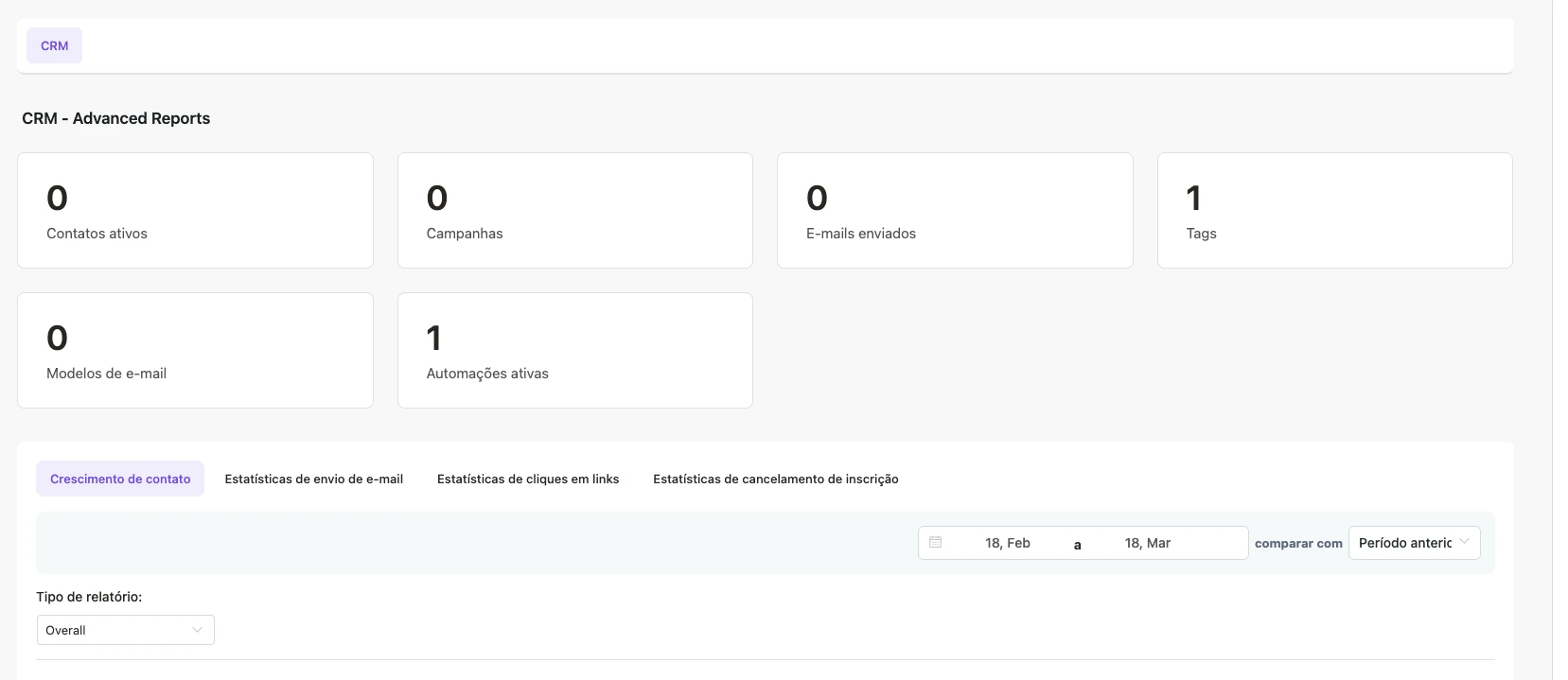
Task: Click the Tipo de relatório label
Action: click(x=89, y=597)
